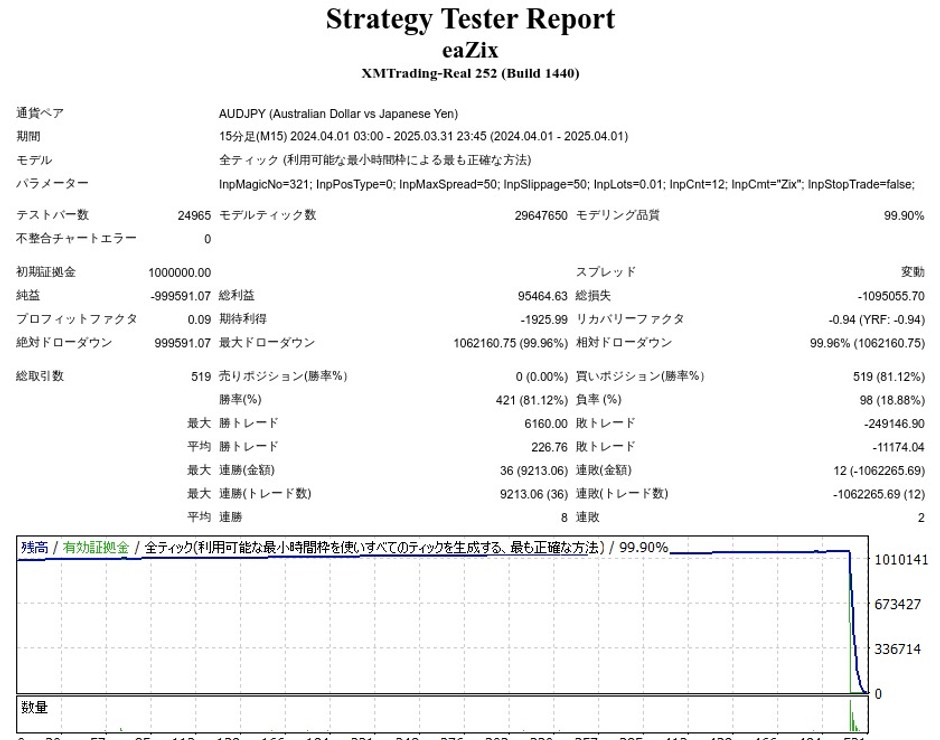Click the 連勝(トレード数) value 9213.06 (36)
Image resolution: width=940 pixels, height=740 pixels.
click(x=534, y=494)
